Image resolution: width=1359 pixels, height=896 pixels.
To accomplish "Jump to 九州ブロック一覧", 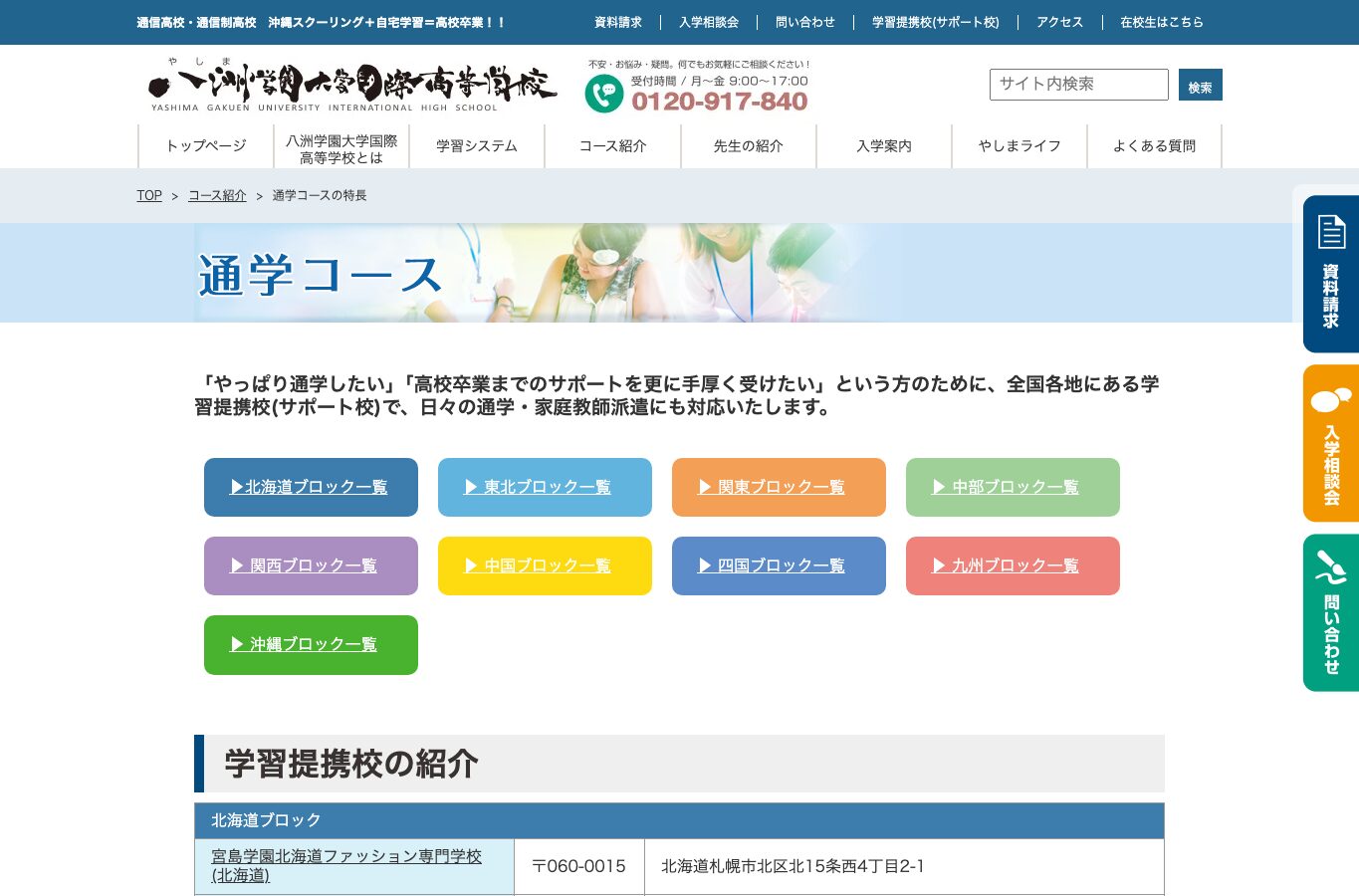I will click(x=1013, y=565).
